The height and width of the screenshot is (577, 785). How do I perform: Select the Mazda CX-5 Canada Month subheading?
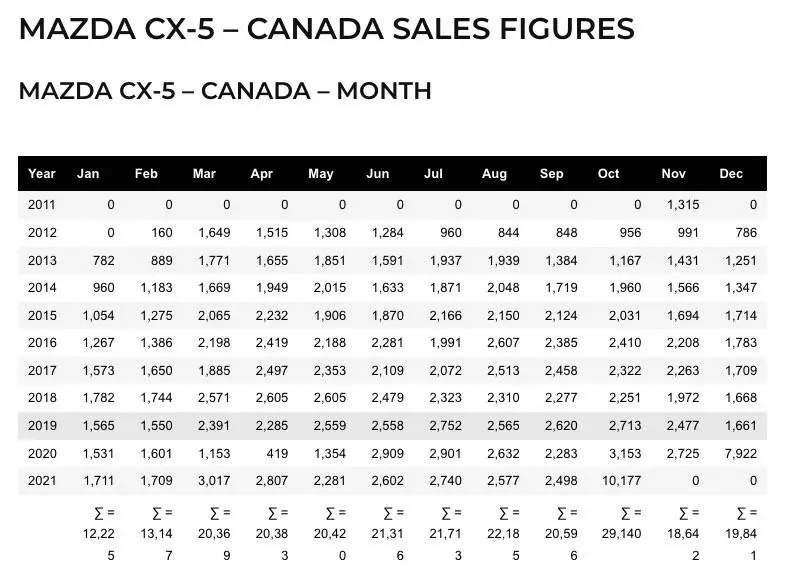point(225,91)
